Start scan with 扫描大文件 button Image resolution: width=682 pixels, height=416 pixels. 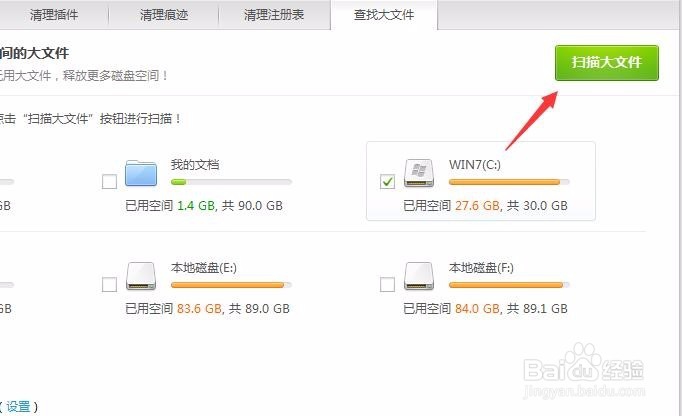click(607, 63)
